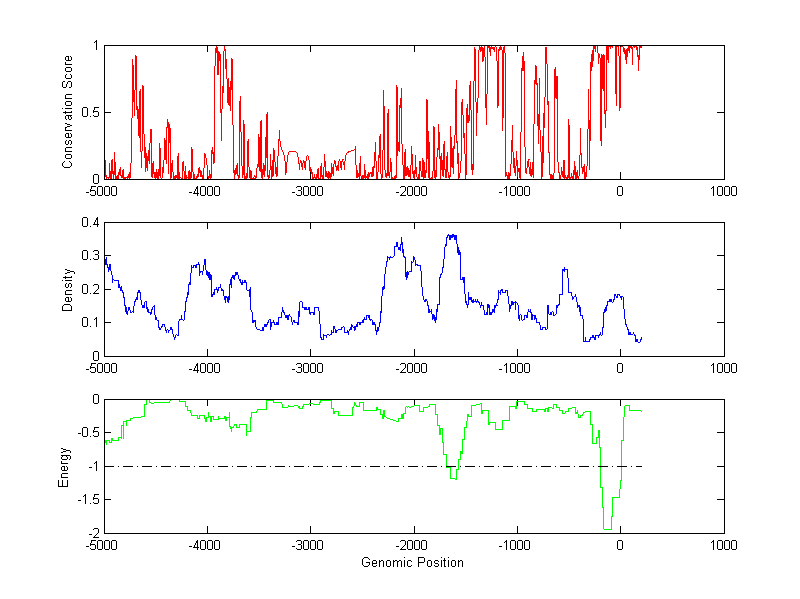The image size is (800, 599).
Task: Click the "-1000" x-tick below the Conservation plot
Action: [x=515, y=191]
